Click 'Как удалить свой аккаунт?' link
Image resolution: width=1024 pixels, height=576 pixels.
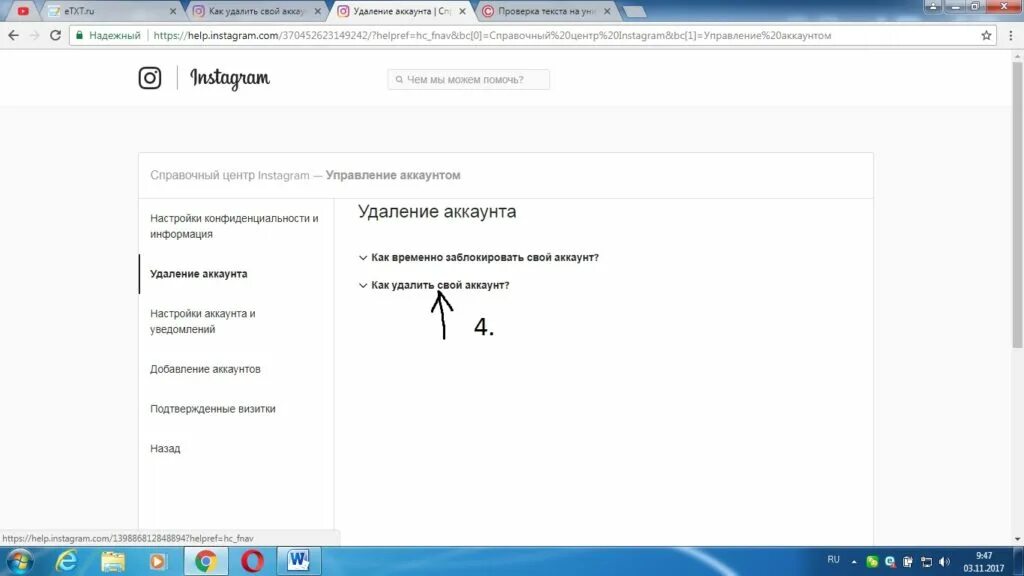(x=440, y=285)
